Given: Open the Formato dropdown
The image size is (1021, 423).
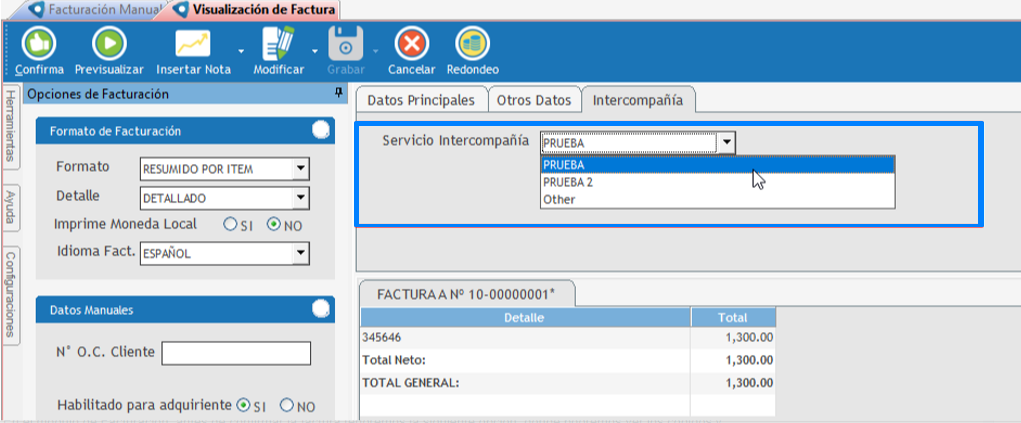Looking at the screenshot, I should 300,169.
